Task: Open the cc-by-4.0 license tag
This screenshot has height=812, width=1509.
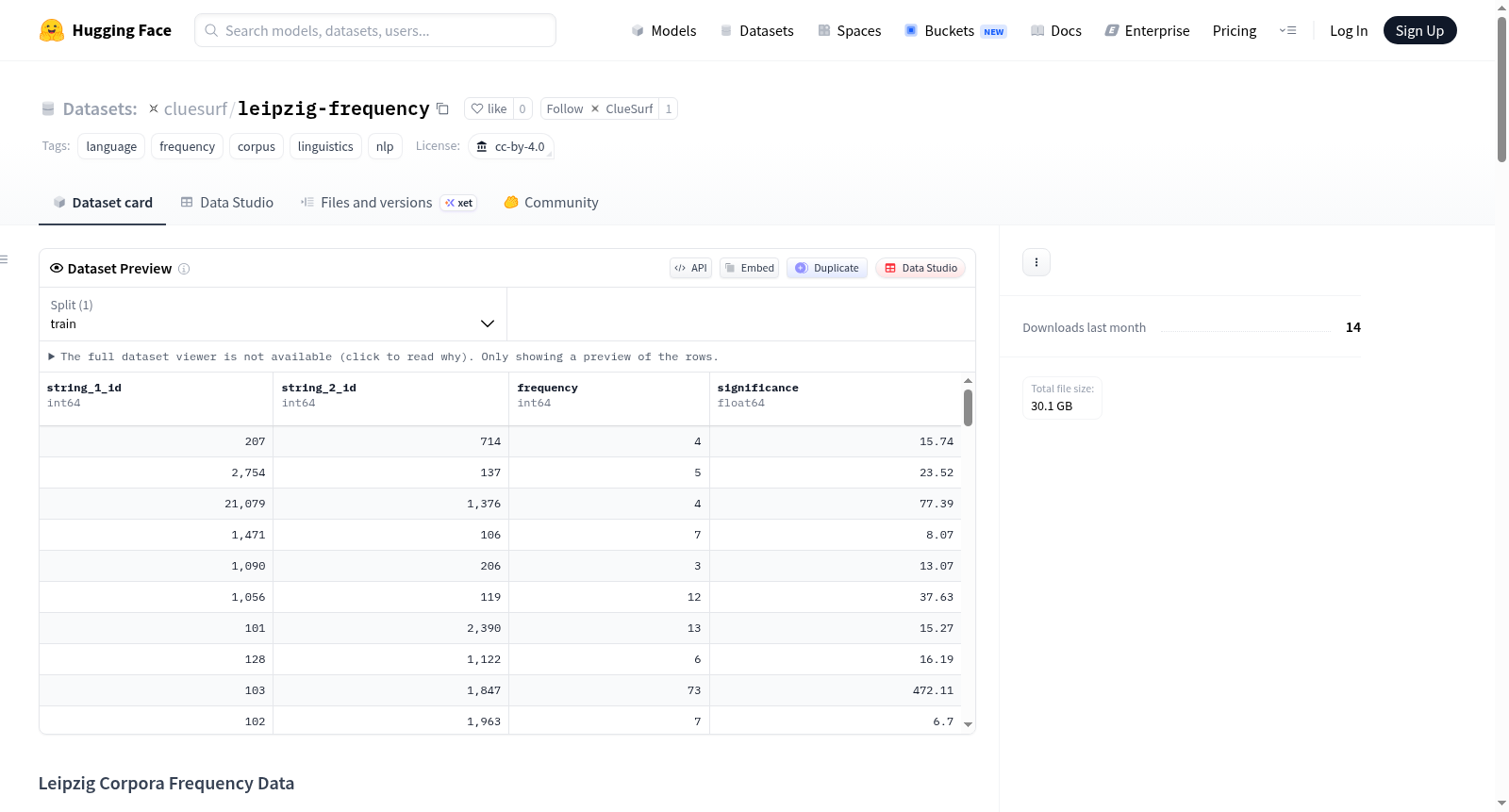Action: click(x=510, y=146)
